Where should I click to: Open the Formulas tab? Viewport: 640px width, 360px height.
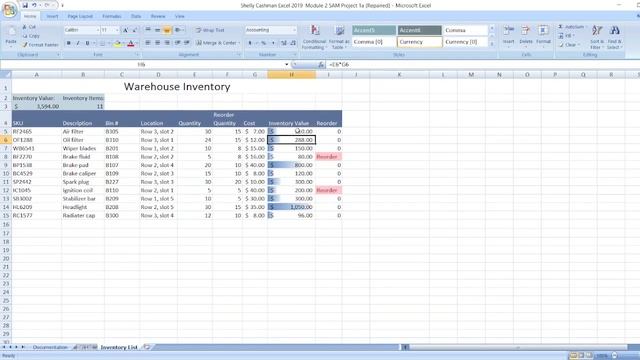[x=111, y=16]
